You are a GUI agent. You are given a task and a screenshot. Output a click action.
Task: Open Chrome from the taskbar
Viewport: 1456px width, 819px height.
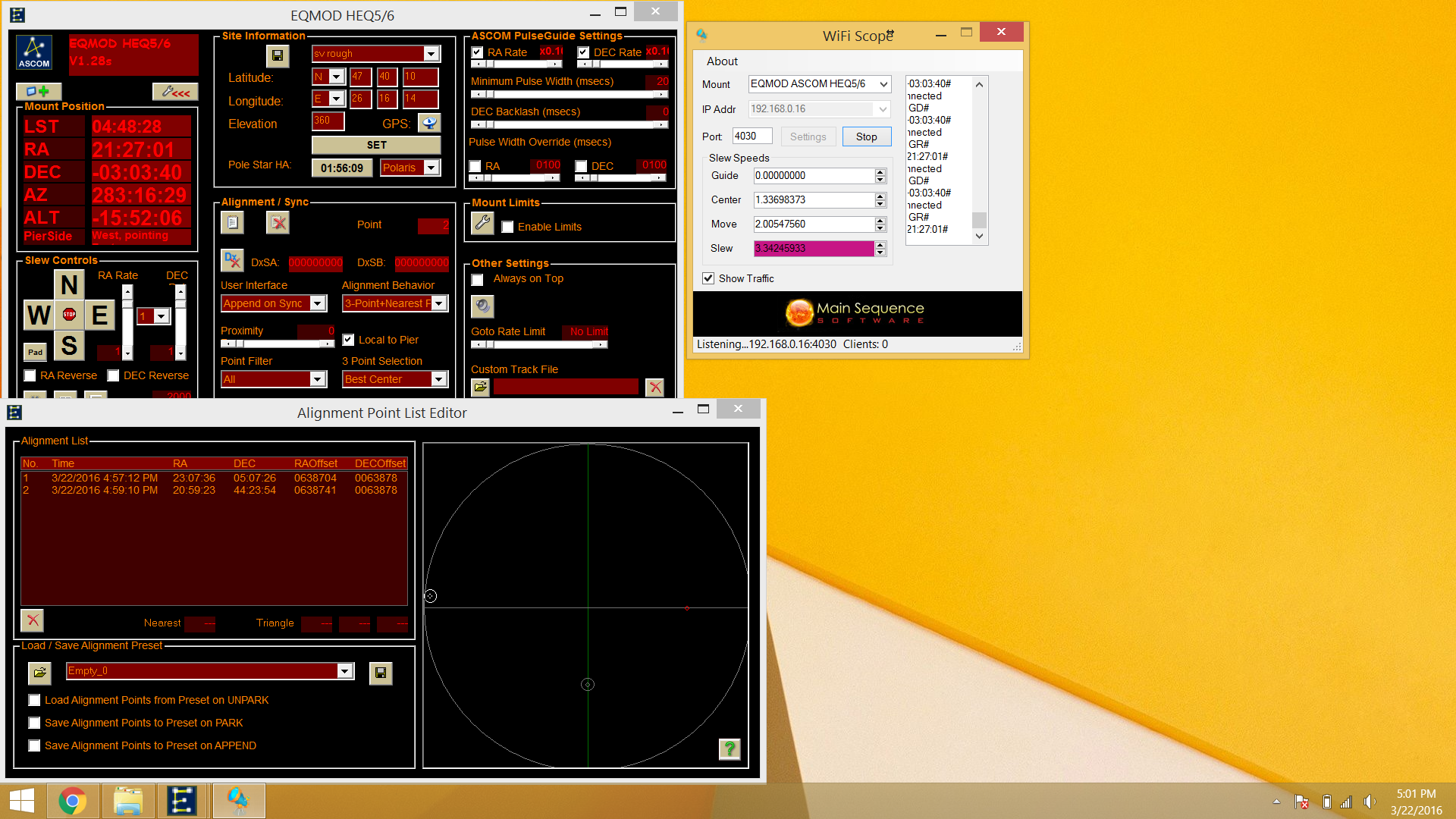(73, 801)
